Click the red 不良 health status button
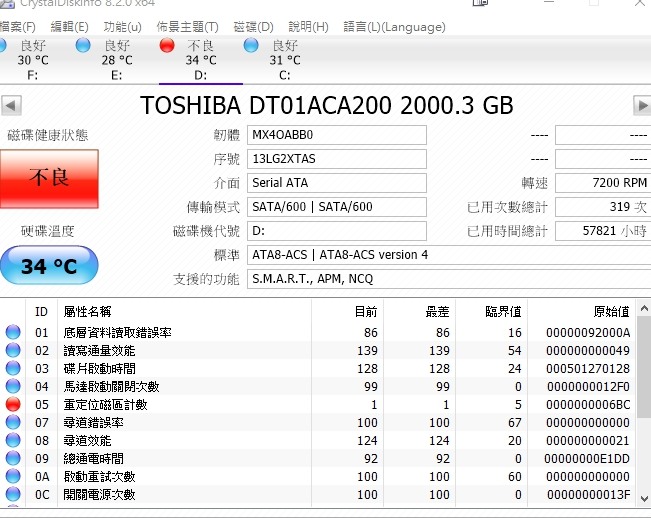 pos(49,178)
